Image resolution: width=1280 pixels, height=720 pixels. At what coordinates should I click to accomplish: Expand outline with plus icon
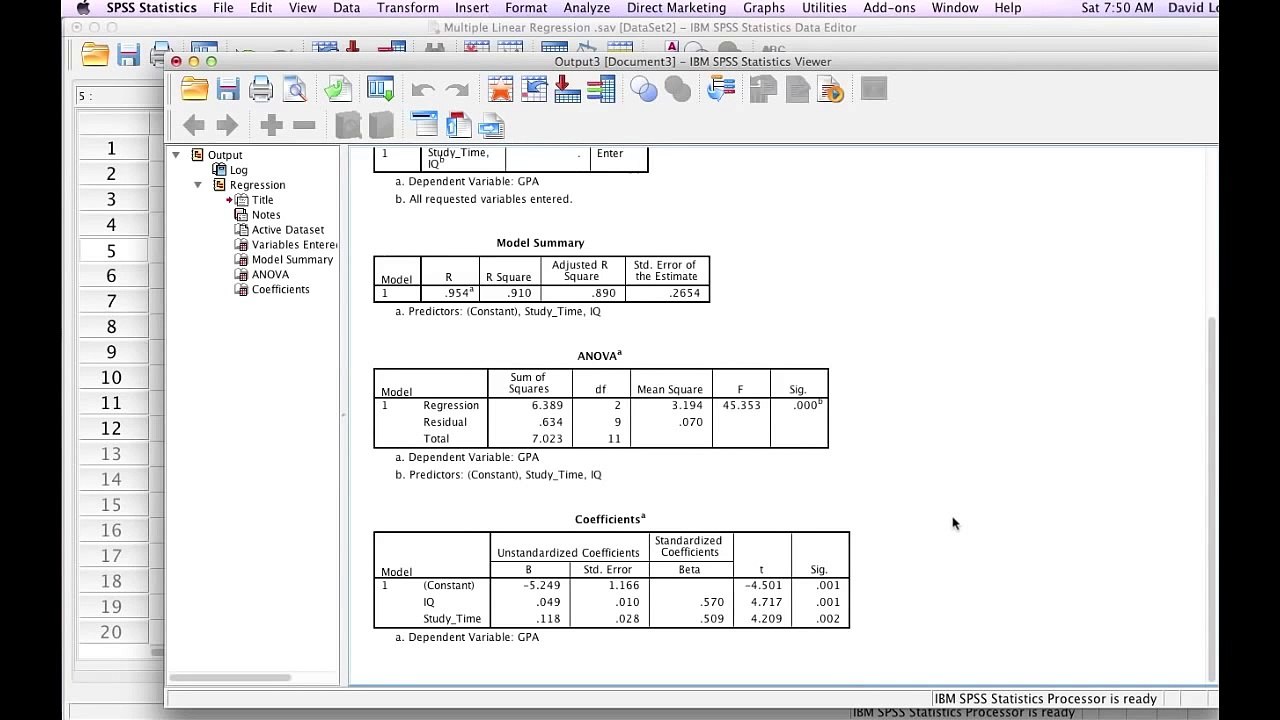point(271,125)
